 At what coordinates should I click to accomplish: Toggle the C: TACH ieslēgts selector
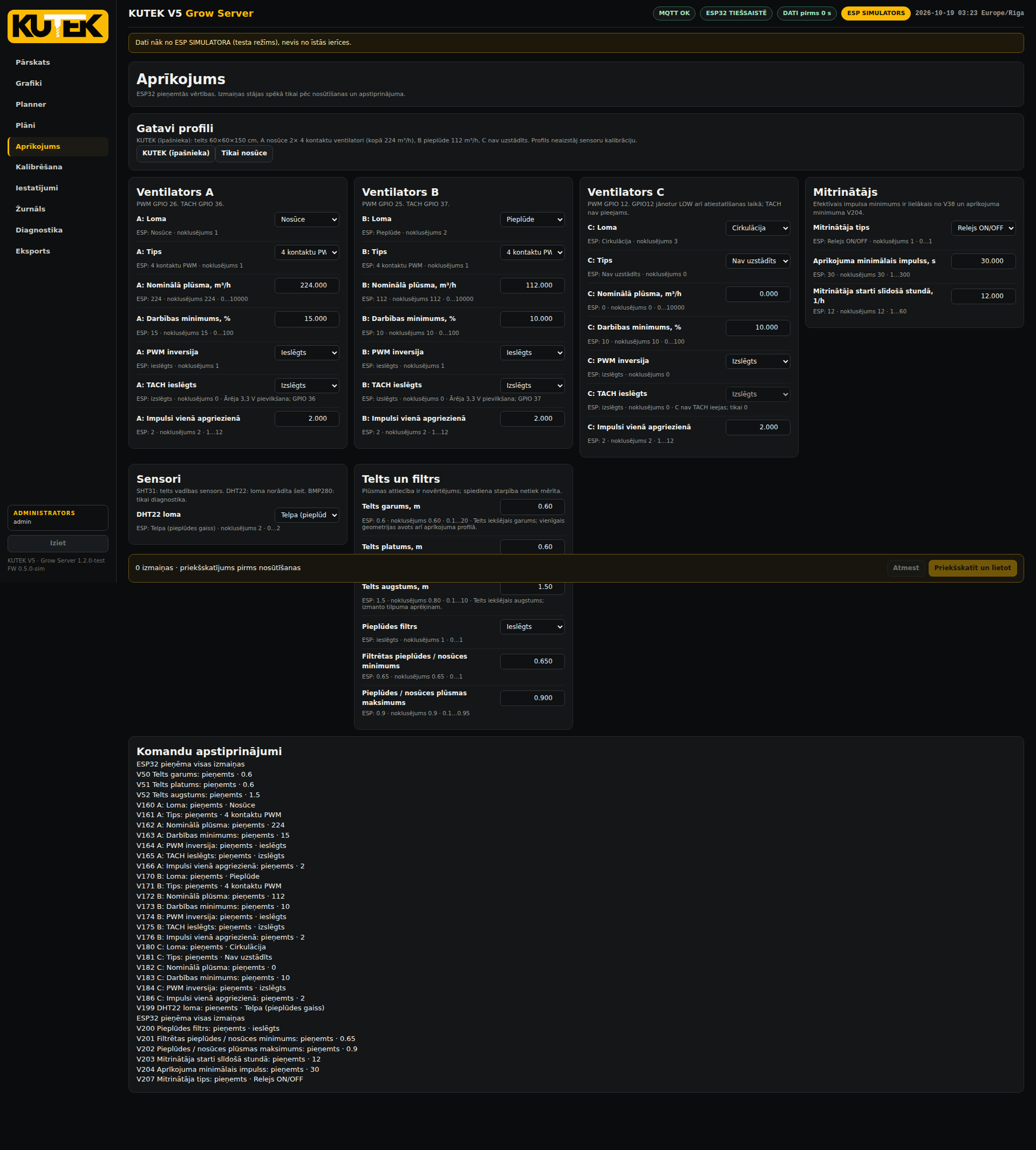click(x=757, y=394)
